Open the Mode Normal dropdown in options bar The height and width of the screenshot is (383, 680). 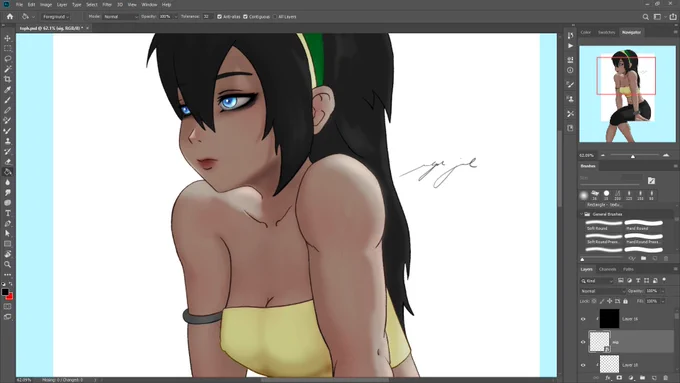[120, 16]
